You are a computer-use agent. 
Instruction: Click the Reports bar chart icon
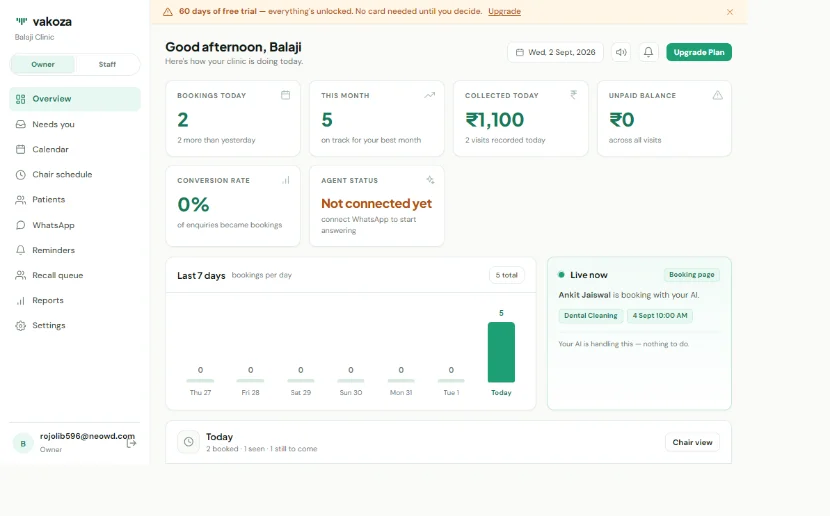pyautogui.click(x=21, y=301)
